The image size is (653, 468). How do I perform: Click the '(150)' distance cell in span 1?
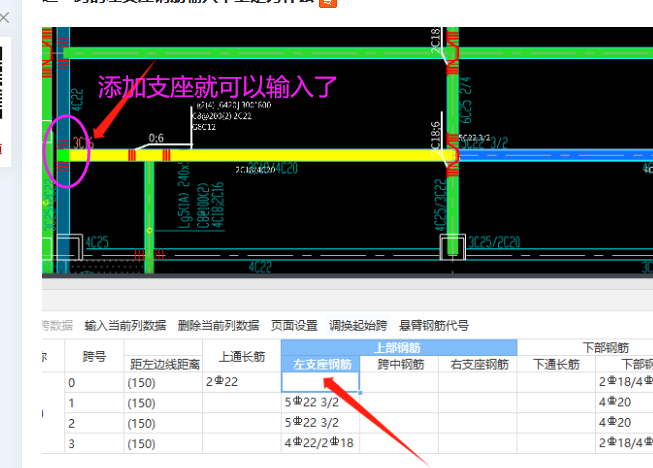tap(163, 403)
